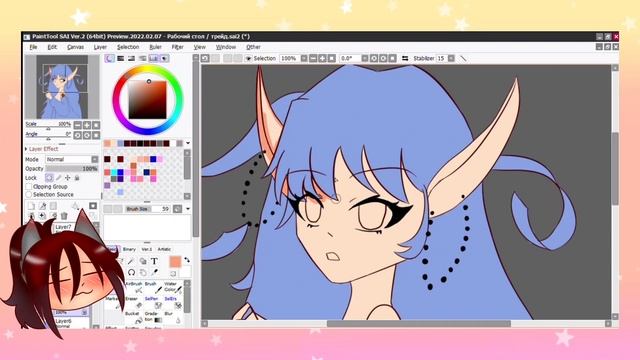Viewport: 640px width, 360px height.
Task: Click the canvas horizontal scrollbar
Action: 419,324
